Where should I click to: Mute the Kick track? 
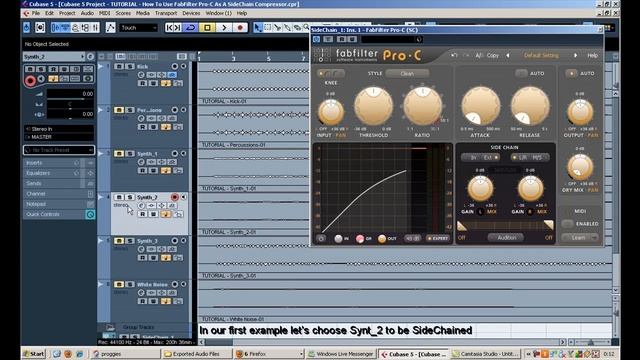(119, 66)
